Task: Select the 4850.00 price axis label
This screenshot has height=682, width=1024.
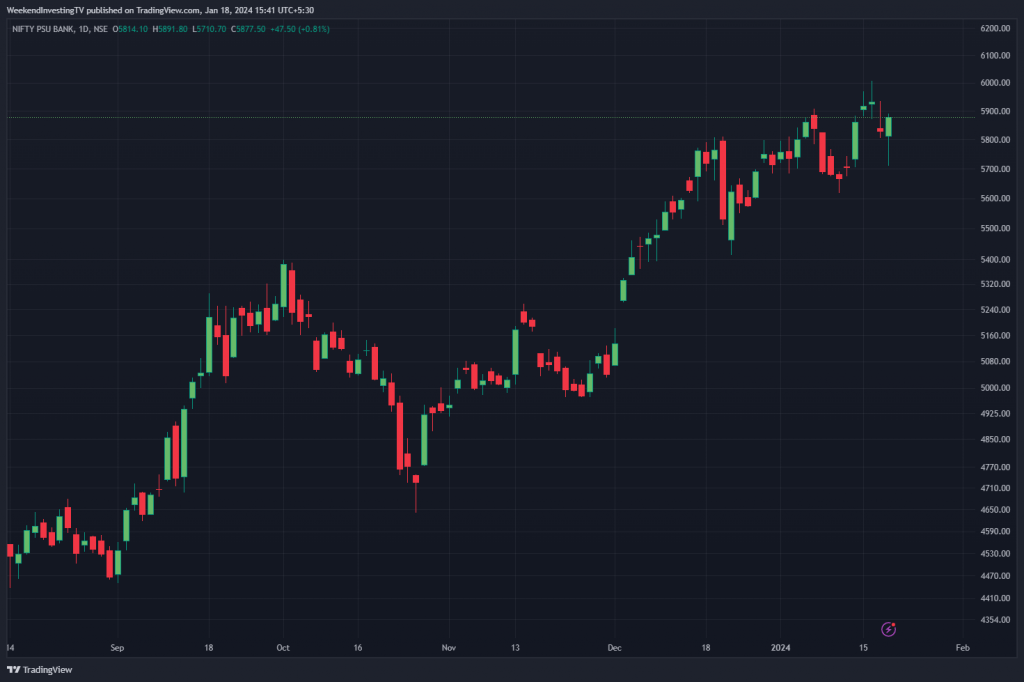Action: 995,440
